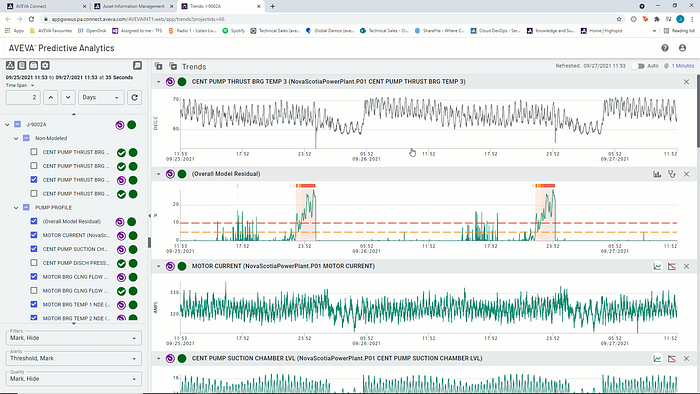This screenshot has height=394, width=700.
Task: Click the clock icon next to 1 Minutes
Action: tap(667, 66)
